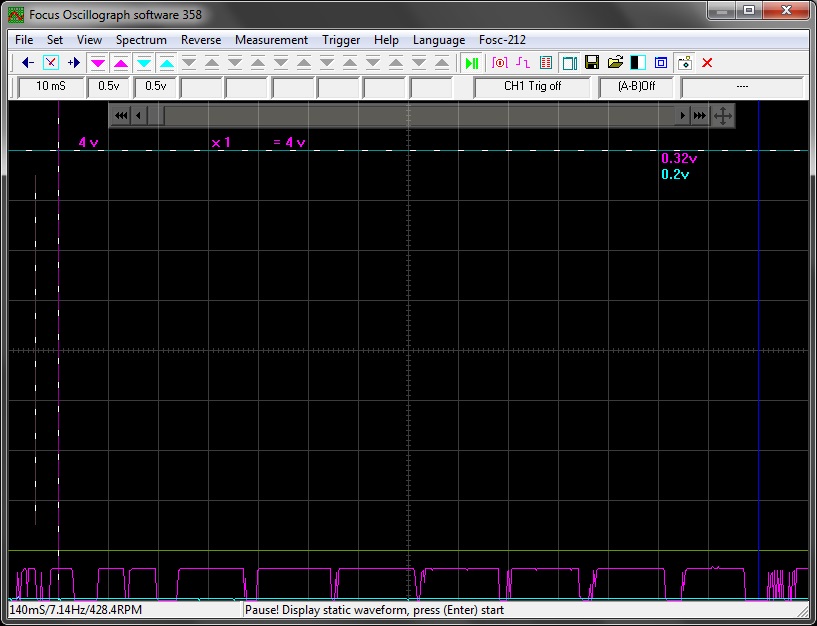Click the blue right-arrow plus time base icon
Screen dimensions: 817x626
[73, 63]
